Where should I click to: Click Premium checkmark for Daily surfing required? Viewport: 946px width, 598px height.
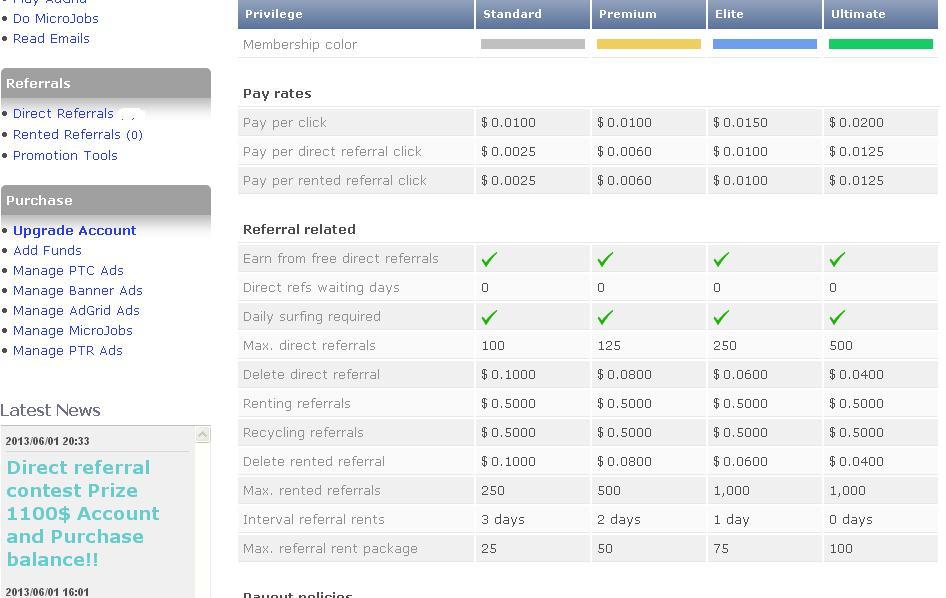[x=605, y=317]
